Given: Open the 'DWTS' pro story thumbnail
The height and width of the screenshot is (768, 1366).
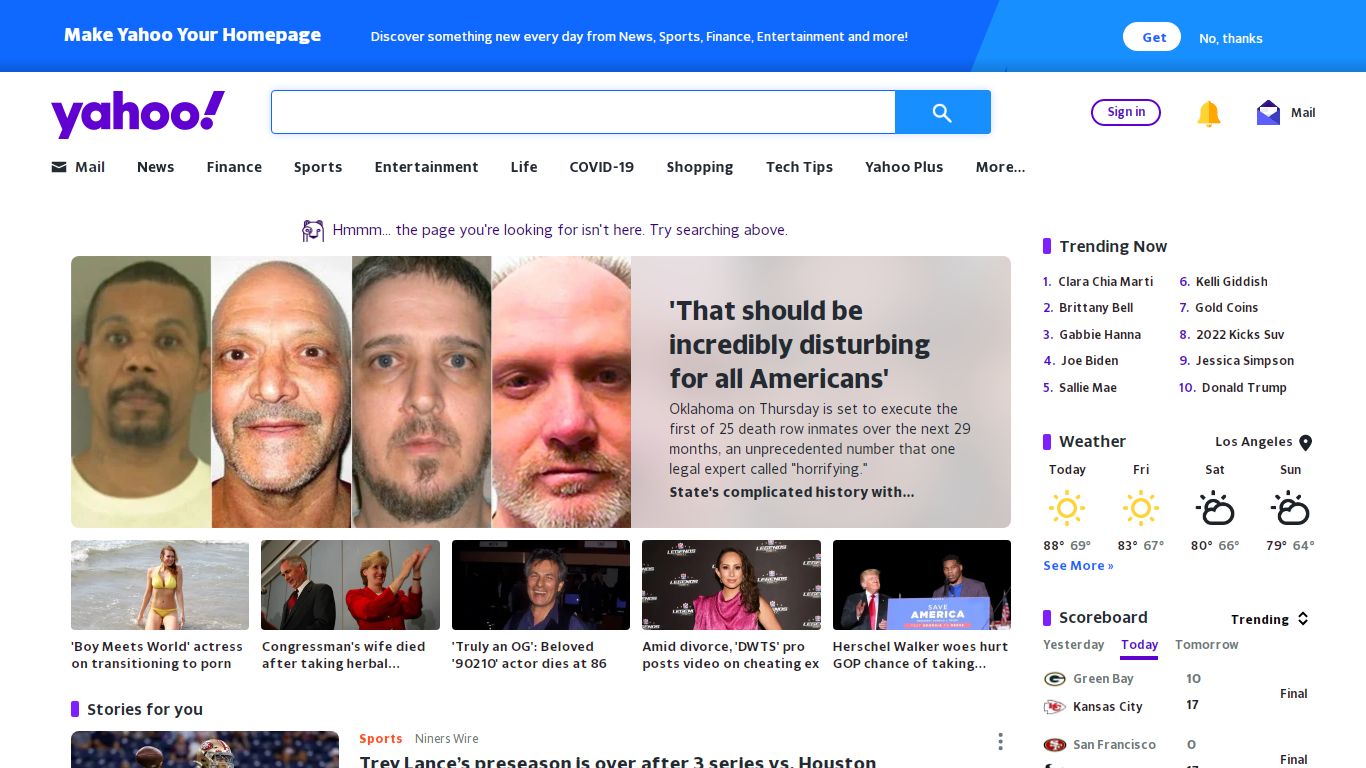Looking at the screenshot, I should pyautogui.click(x=731, y=585).
